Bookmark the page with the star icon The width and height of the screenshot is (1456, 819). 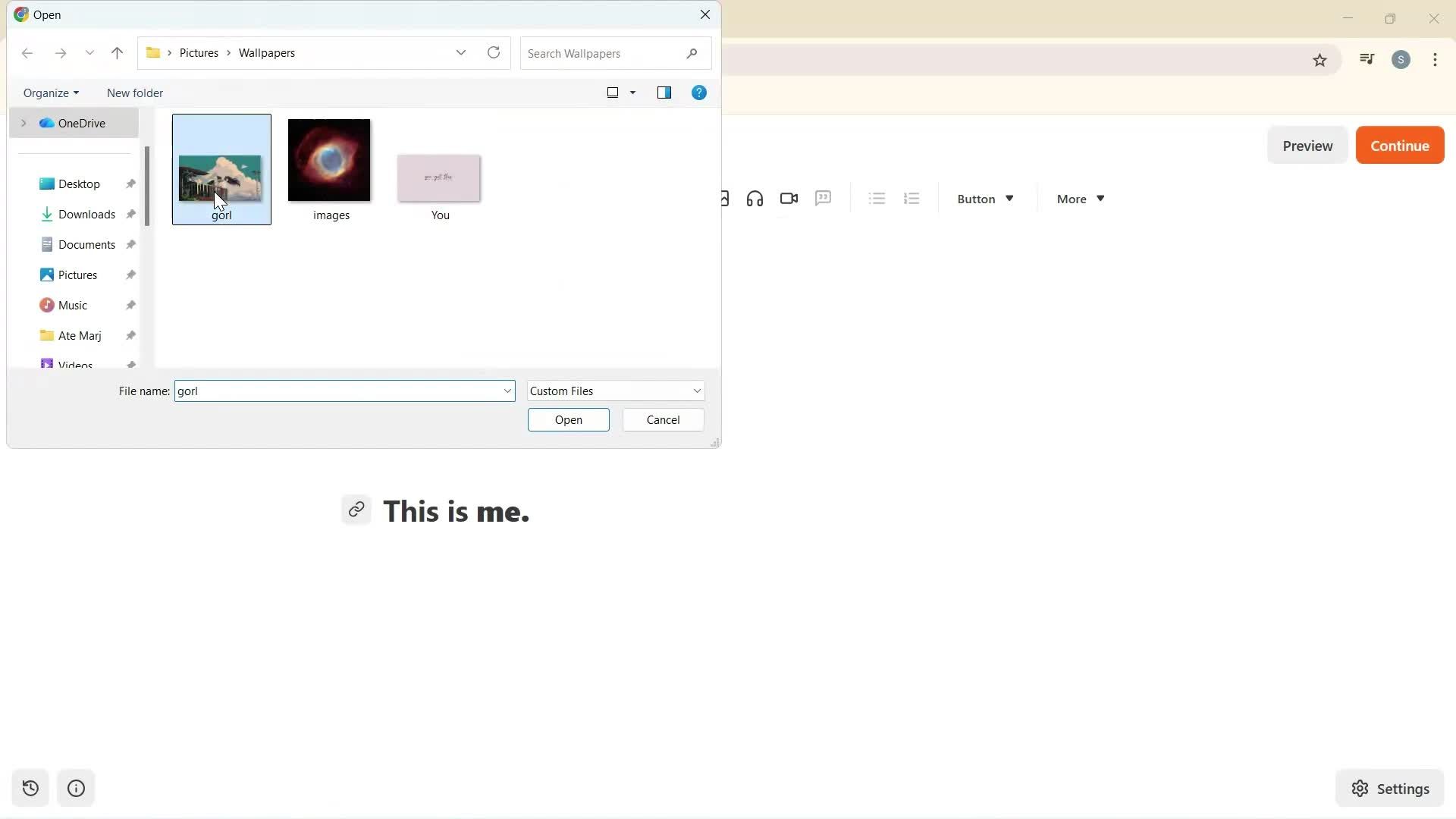tap(1319, 59)
